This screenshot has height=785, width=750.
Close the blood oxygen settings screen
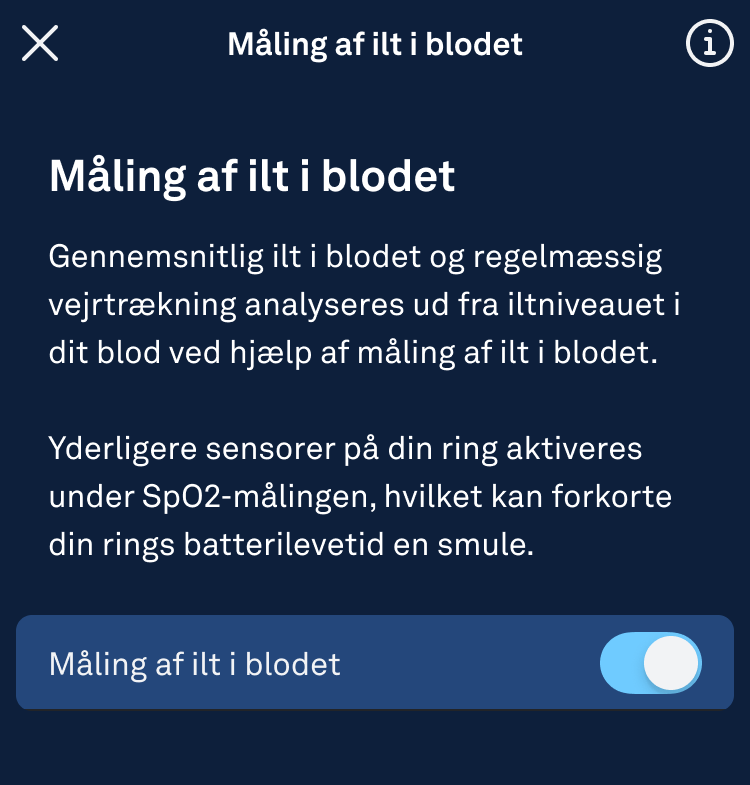[40, 44]
